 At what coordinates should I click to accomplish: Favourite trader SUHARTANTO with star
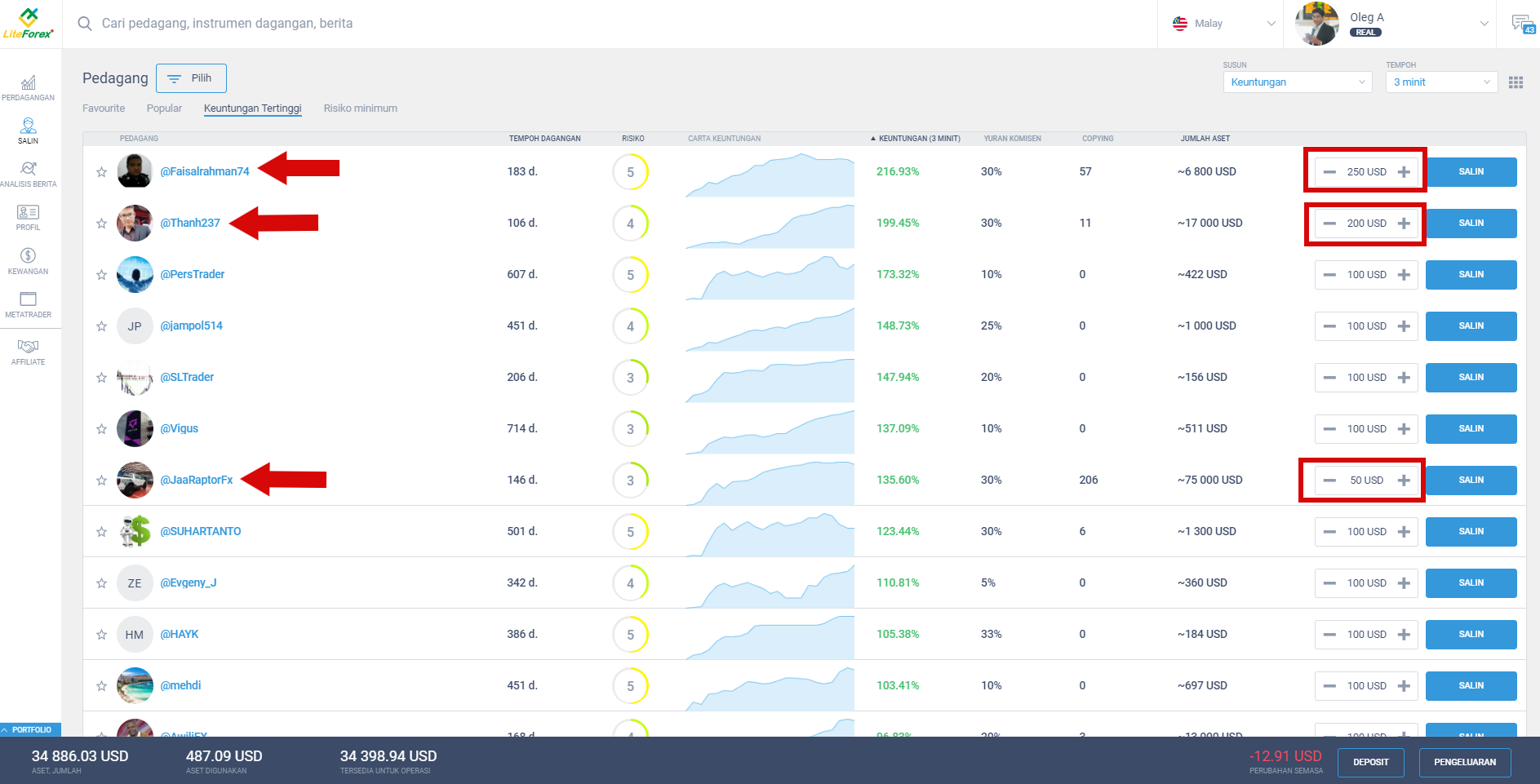[x=101, y=532]
